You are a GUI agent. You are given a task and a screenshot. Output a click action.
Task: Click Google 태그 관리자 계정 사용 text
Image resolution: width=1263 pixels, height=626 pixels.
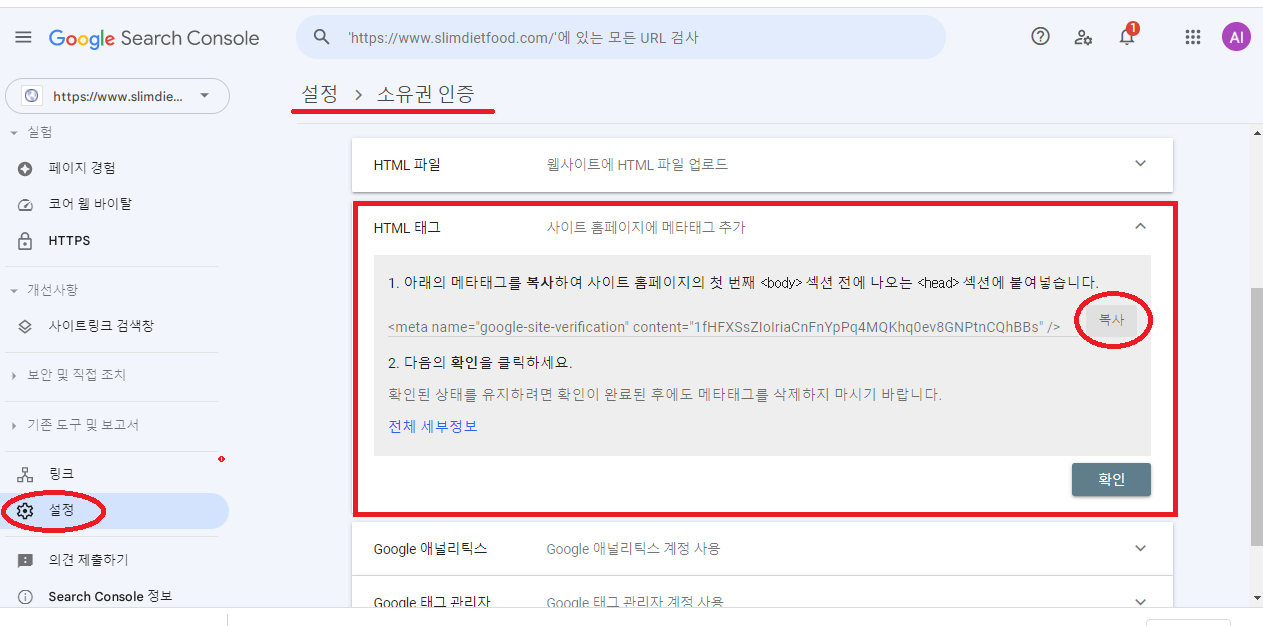pos(635,602)
